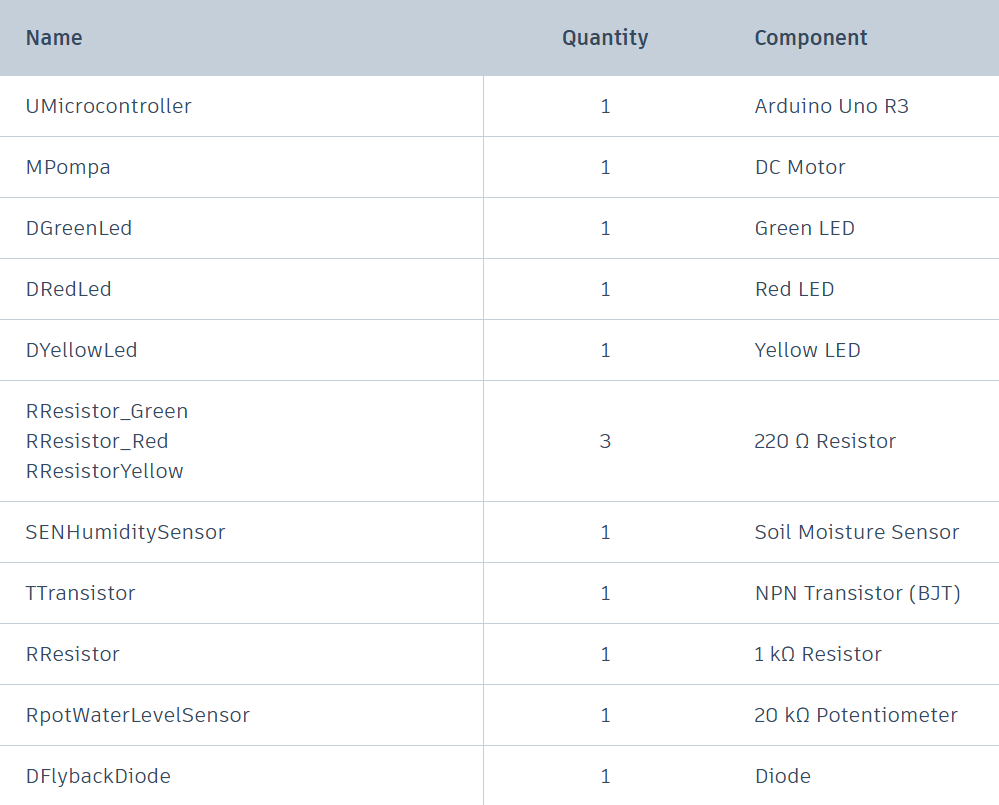The height and width of the screenshot is (805, 999).
Task: Select the DFlybackDiode name cell
Action: coord(98,776)
